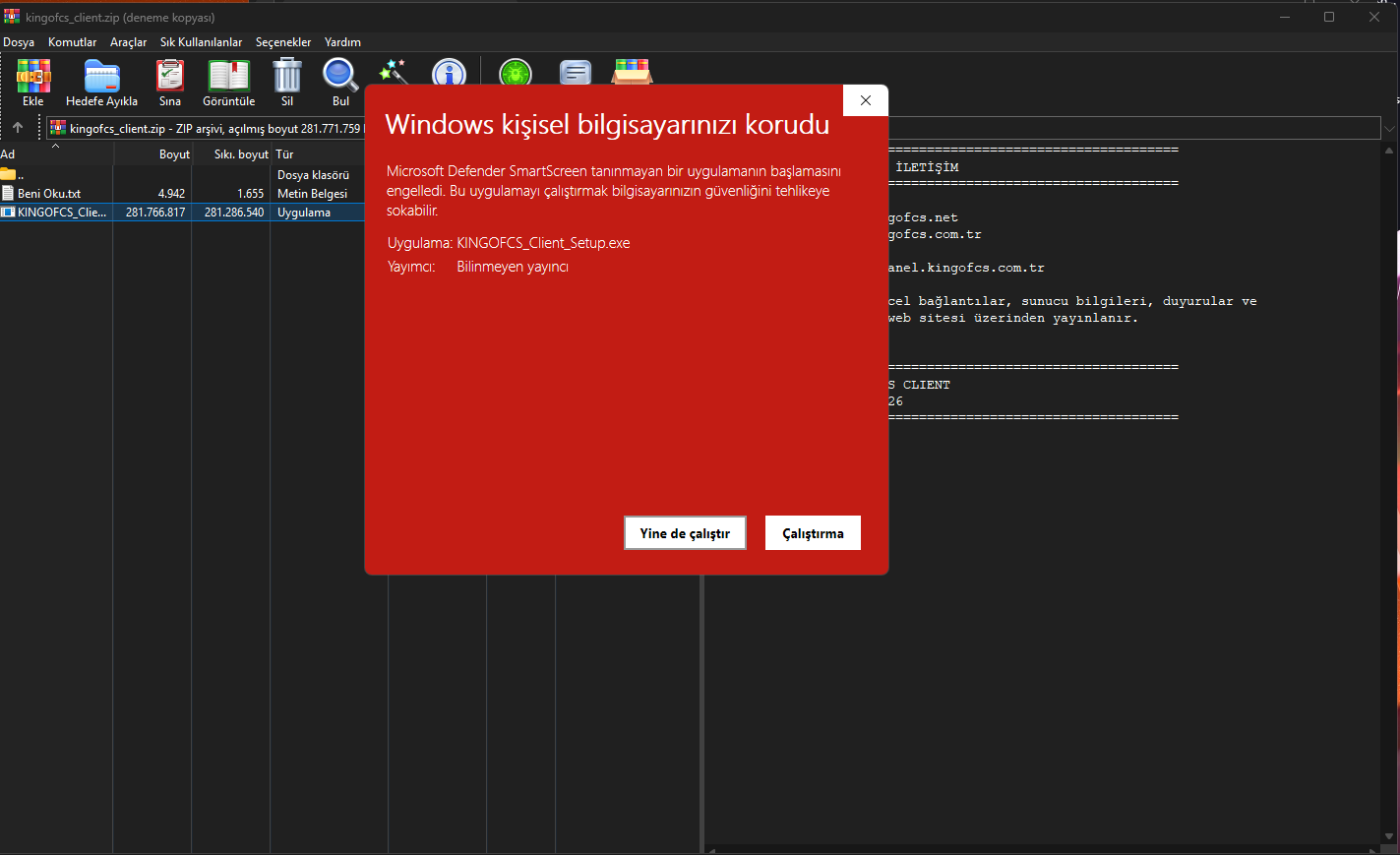Open the Komutlar menu
The height and width of the screenshot is (855, 1400).
(x=73, y=42)
